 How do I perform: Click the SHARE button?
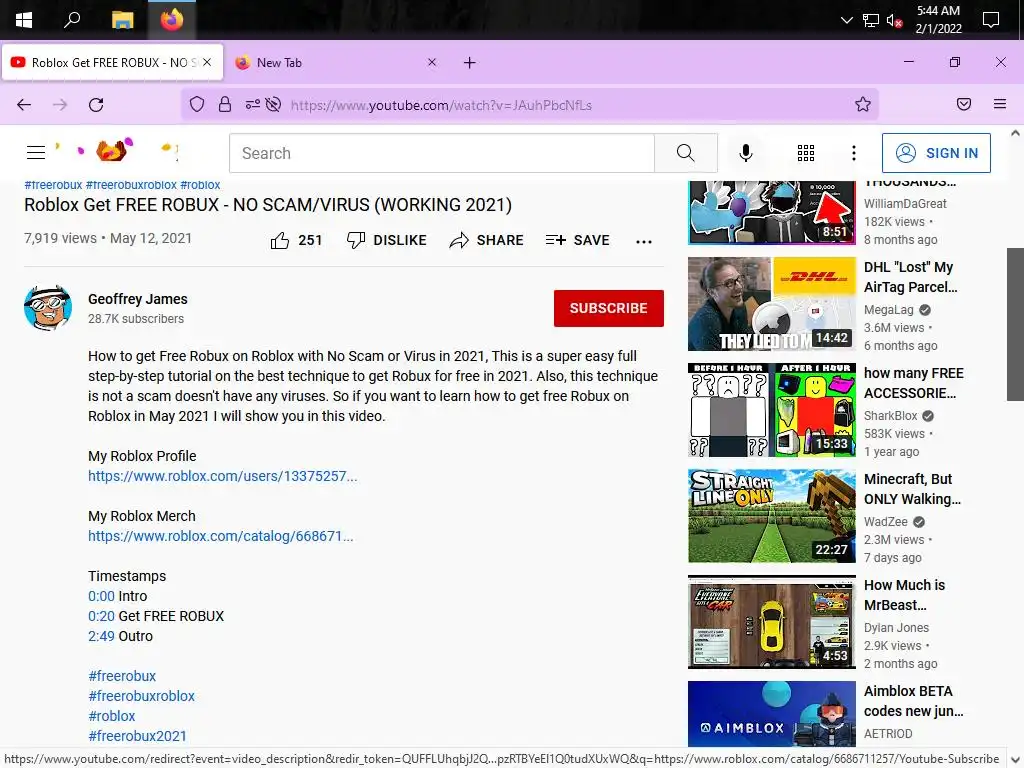click(487, 240)
